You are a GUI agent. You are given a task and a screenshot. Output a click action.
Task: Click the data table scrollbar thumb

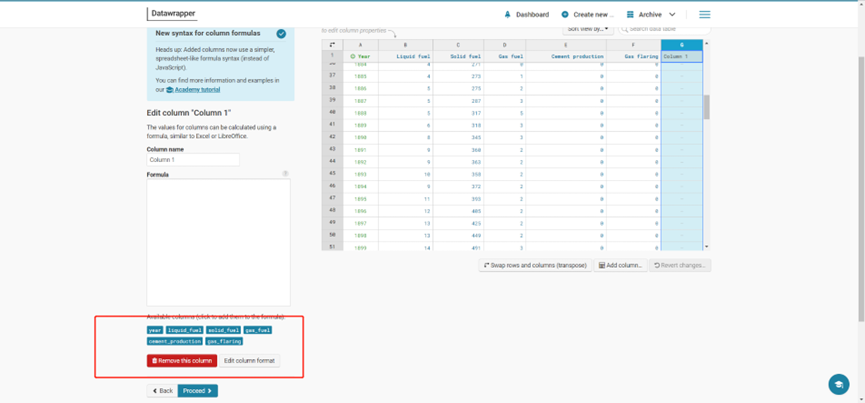pos(707,106)
